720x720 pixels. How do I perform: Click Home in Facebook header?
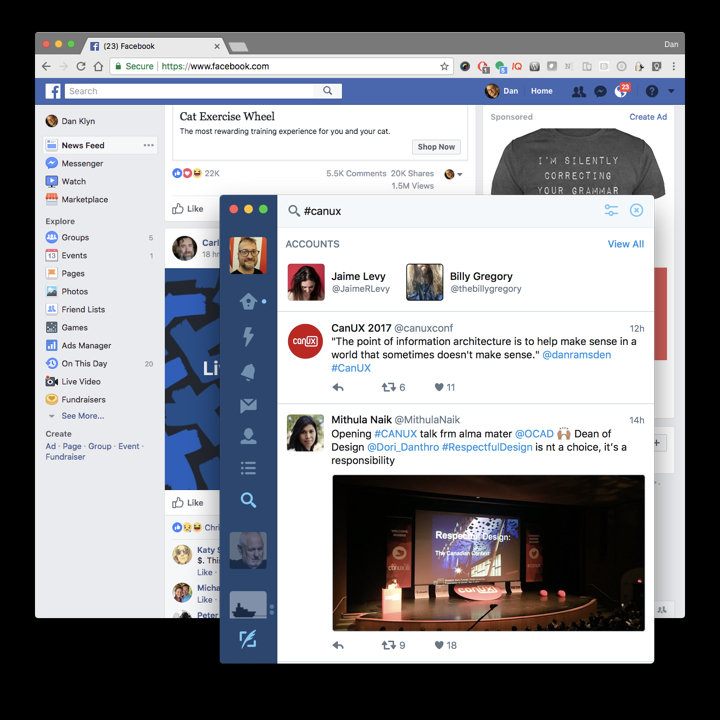(541, 91)
